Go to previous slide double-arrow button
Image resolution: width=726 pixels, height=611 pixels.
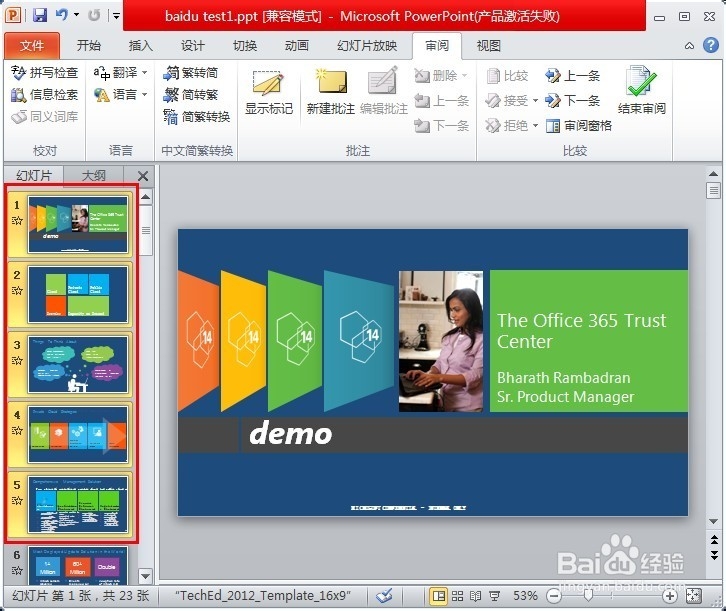click(714, 539)
